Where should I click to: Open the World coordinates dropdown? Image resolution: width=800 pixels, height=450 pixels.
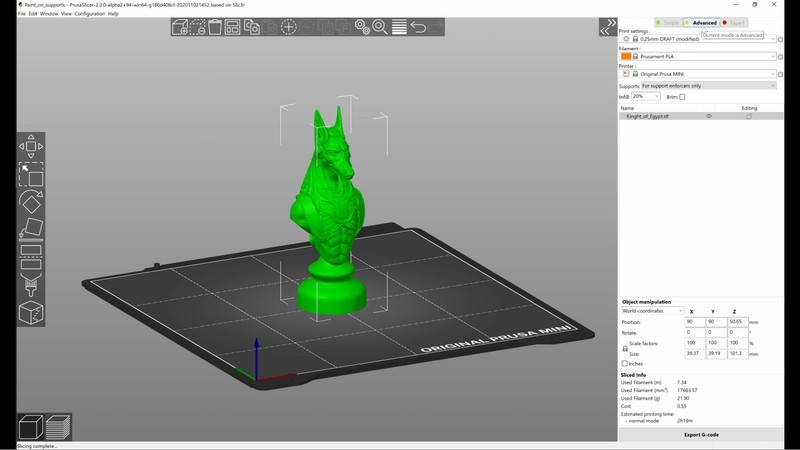(x=653, y=311)
